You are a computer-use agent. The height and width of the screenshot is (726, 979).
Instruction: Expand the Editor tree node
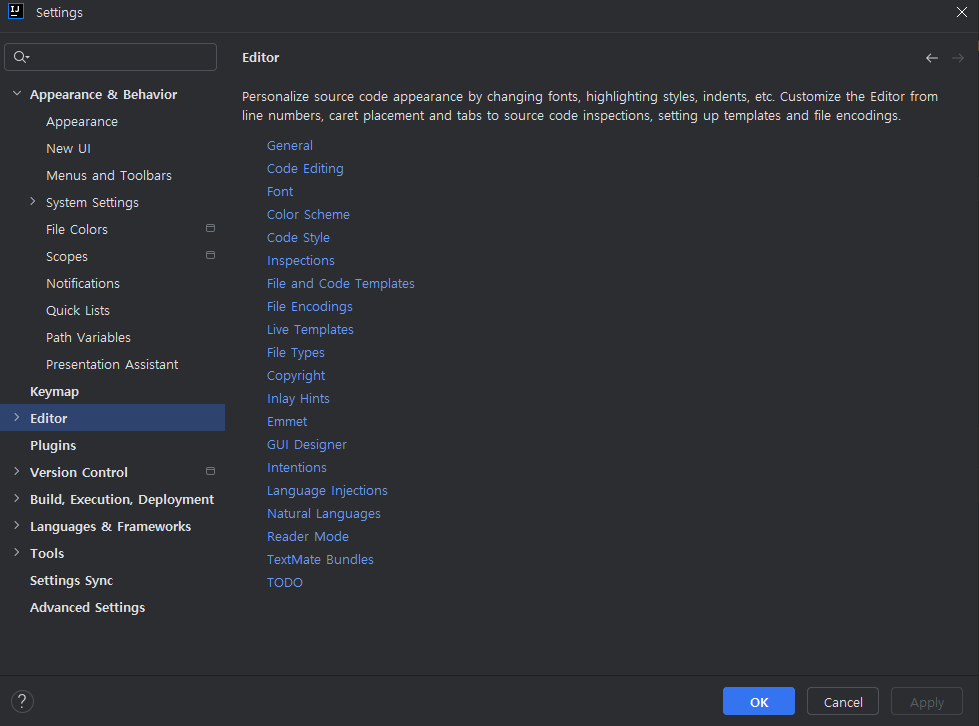(16, 418)
